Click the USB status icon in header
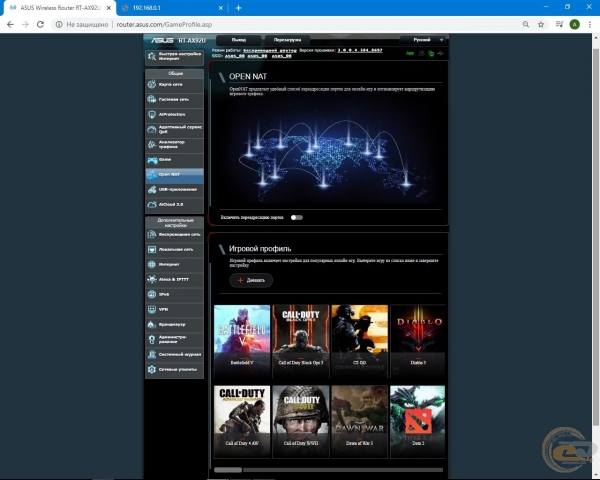 pyautogui.click(x=440, y=54)
